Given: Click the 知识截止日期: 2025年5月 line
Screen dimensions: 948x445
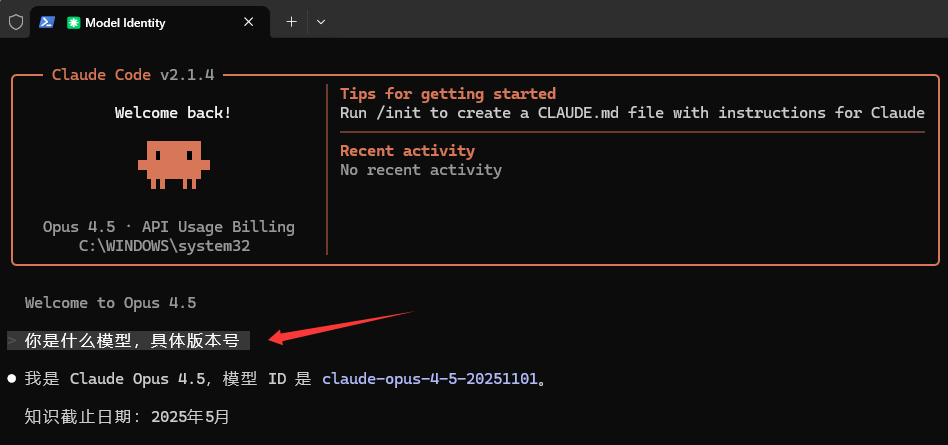Looking at the screenshot, I should (127, 417).
